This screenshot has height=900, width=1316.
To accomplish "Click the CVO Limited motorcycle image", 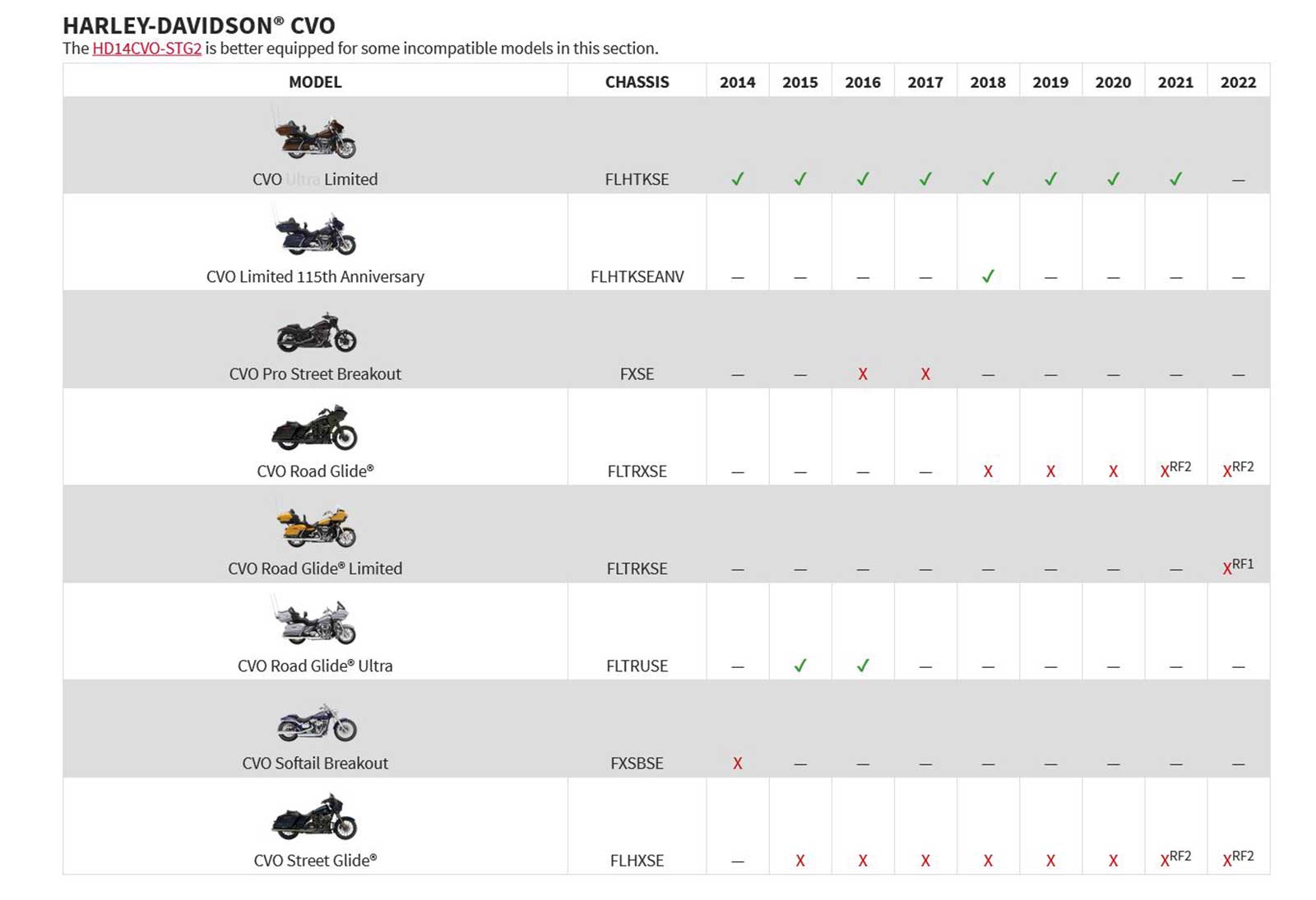I will 315,132.
